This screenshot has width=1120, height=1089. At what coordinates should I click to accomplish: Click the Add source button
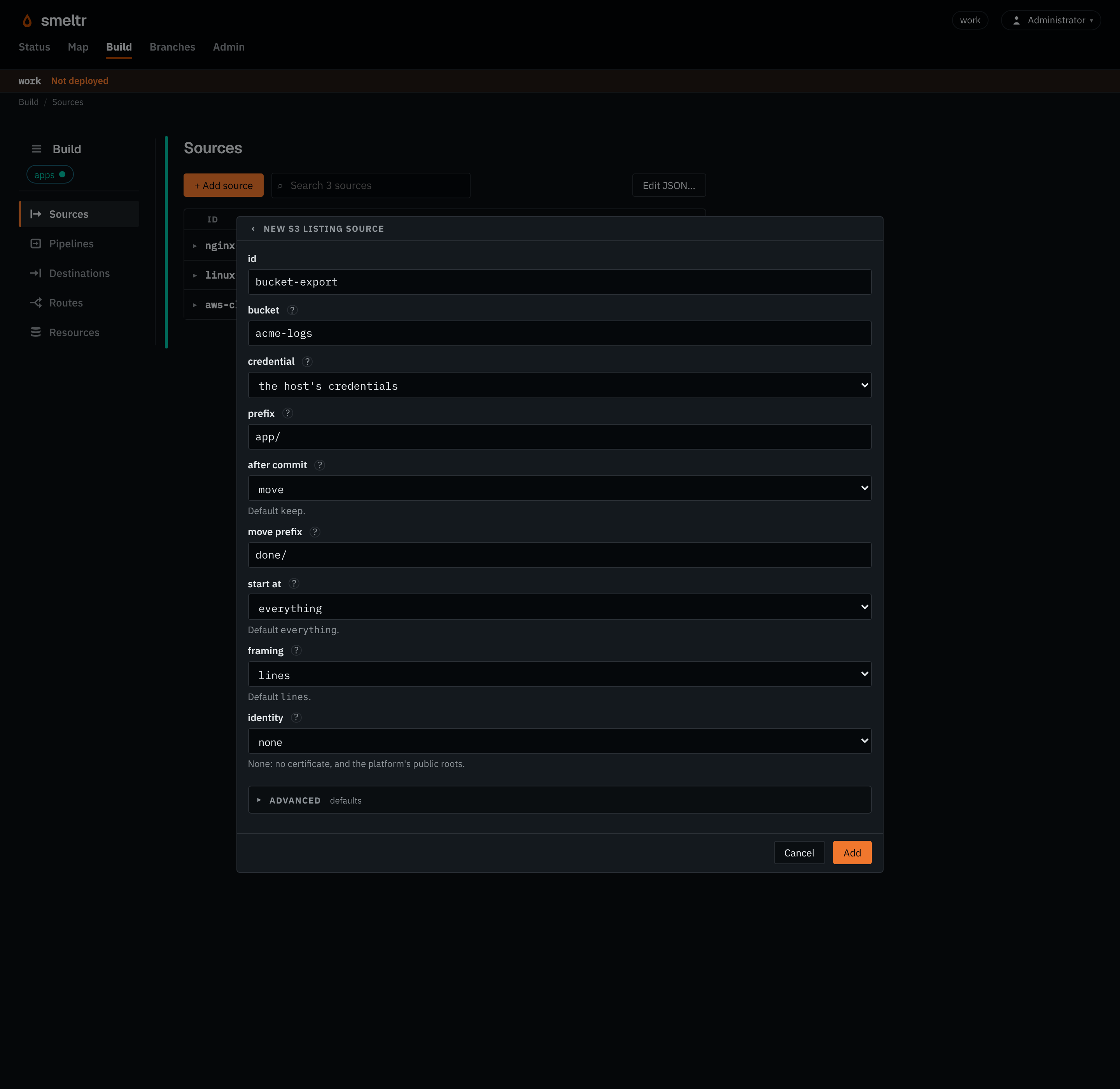[224, 185]
